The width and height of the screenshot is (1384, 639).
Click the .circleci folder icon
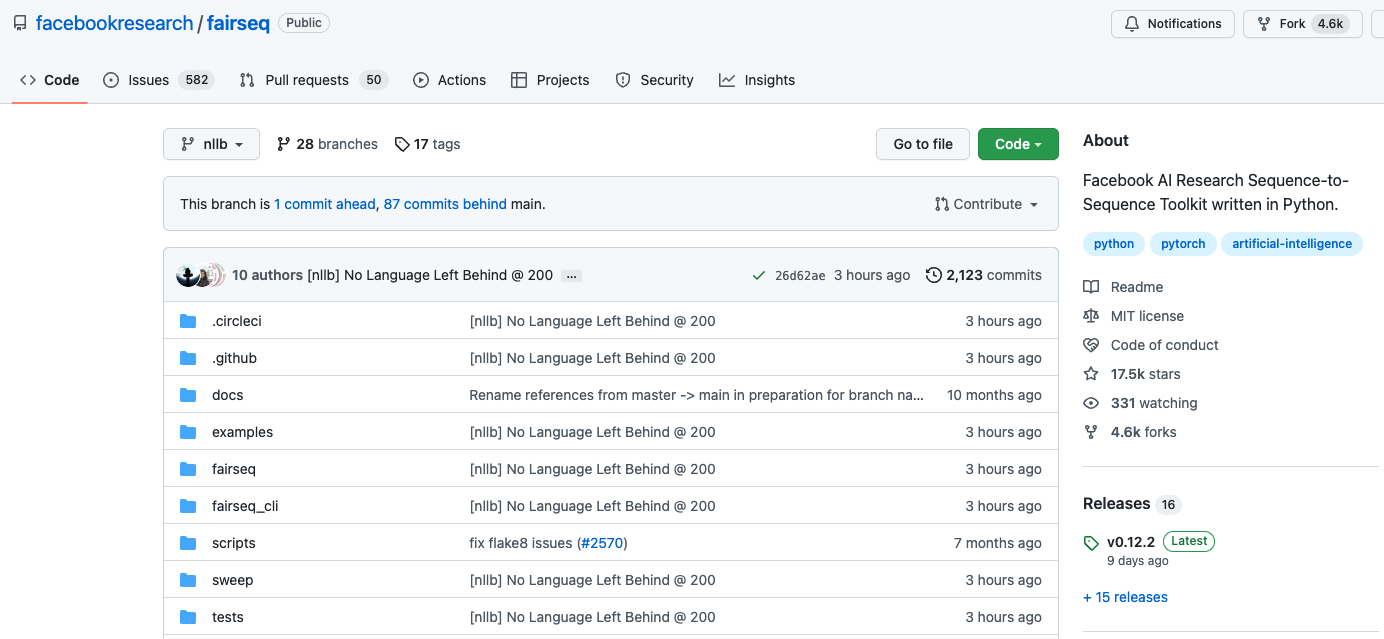click(x=188, y=321)
